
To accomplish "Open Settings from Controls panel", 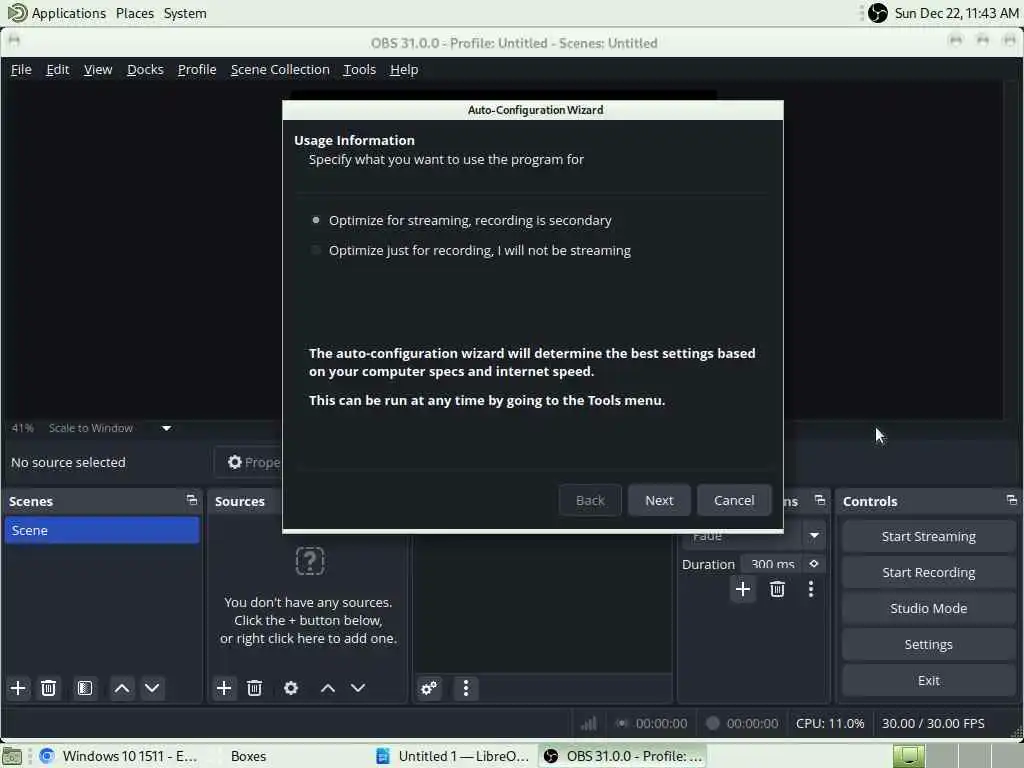I will point(928,644).
